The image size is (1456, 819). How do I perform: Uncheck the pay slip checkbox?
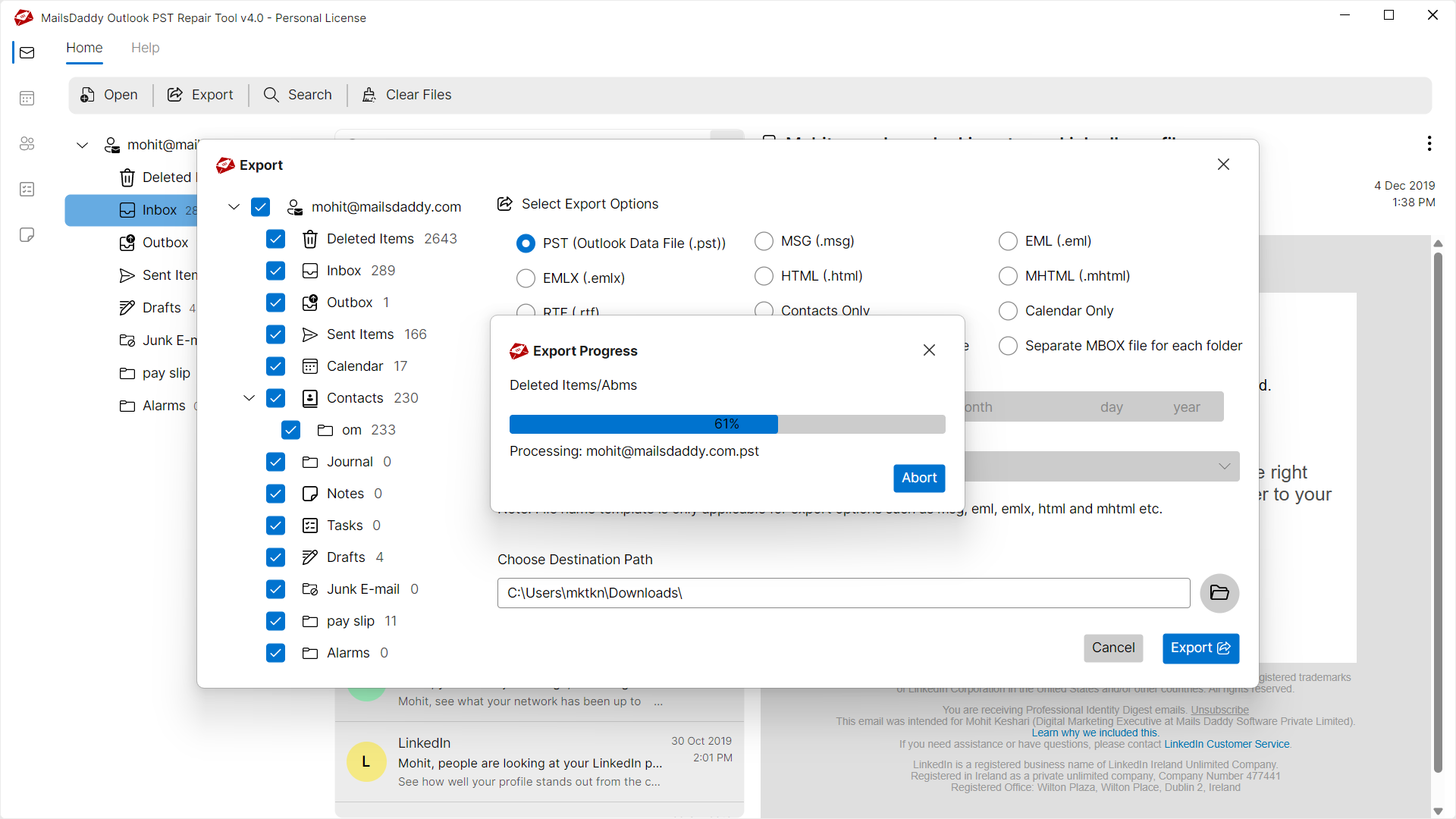[x=275, y=621]
